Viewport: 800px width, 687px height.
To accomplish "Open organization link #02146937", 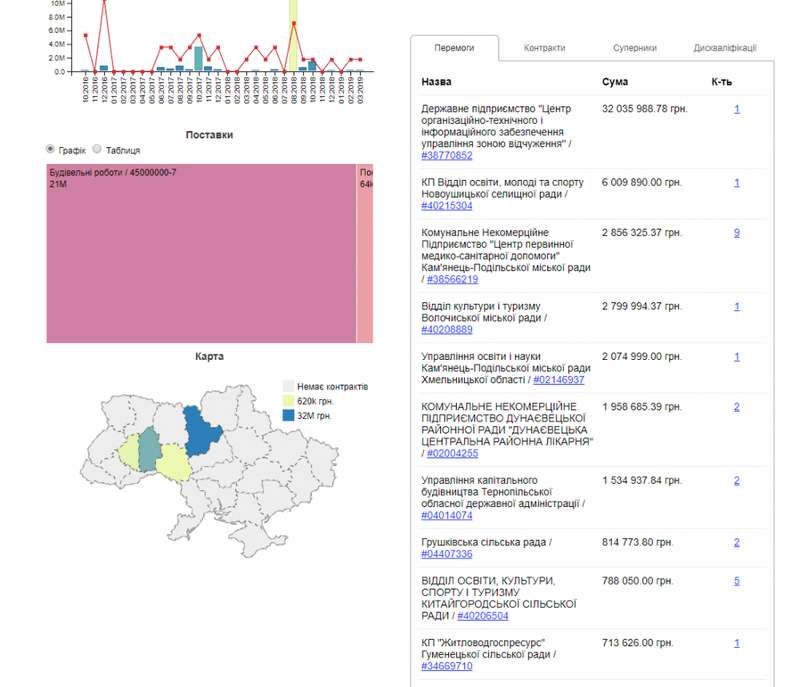I will click(x=559, y=380).
